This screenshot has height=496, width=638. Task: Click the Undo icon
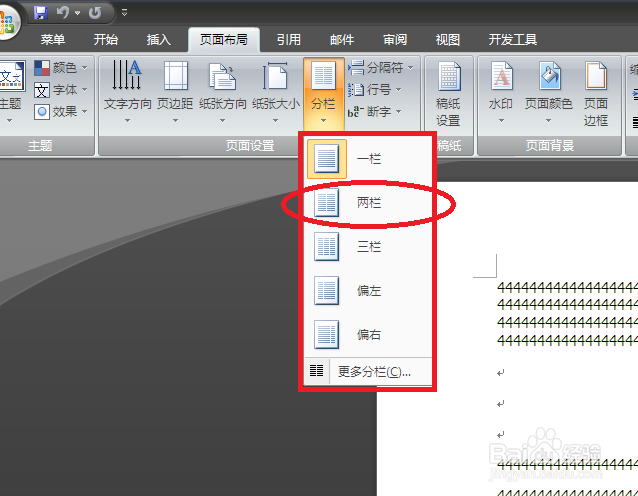tap(63, 13)
